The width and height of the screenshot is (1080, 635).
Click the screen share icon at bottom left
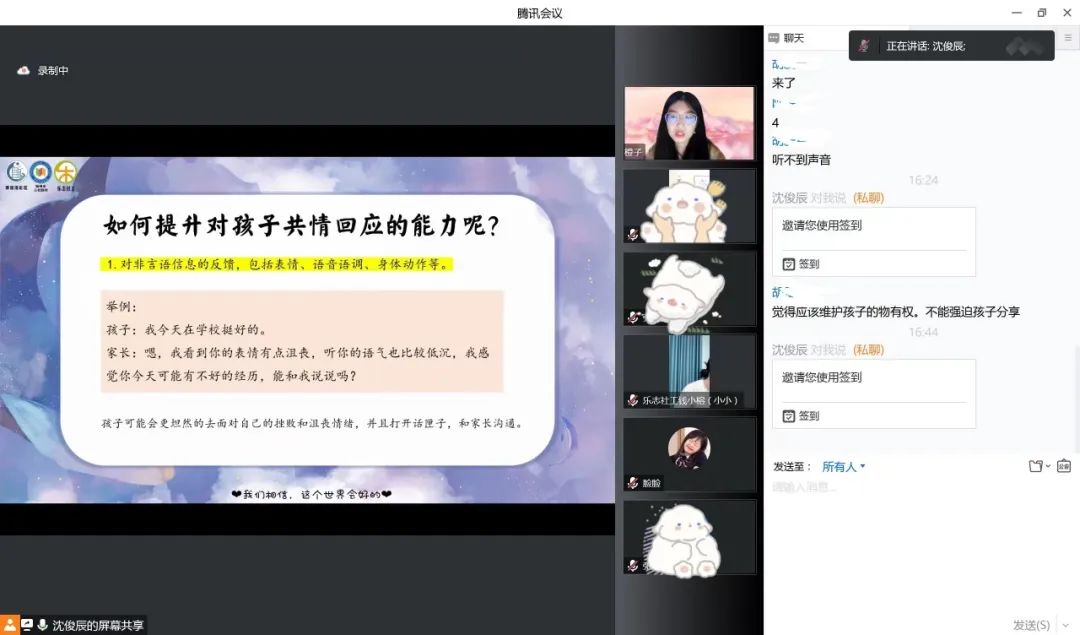pyautogui.click(x=27, y=625)
